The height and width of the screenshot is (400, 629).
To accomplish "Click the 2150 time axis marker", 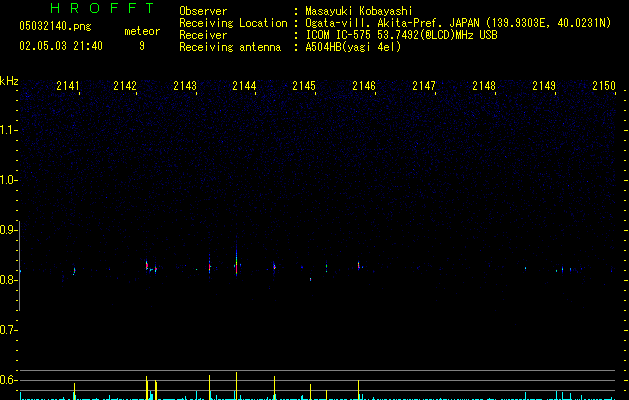I will 604,85.
